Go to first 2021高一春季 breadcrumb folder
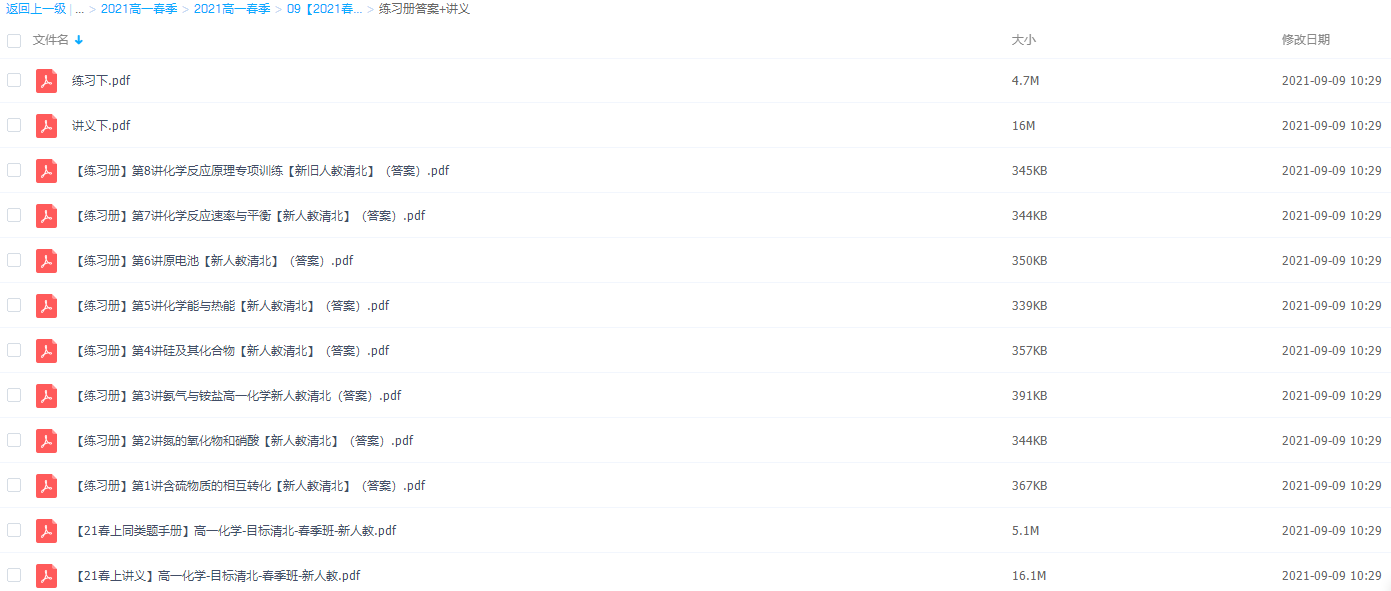This screenshot has height=591, width=1391. point(139,9)
